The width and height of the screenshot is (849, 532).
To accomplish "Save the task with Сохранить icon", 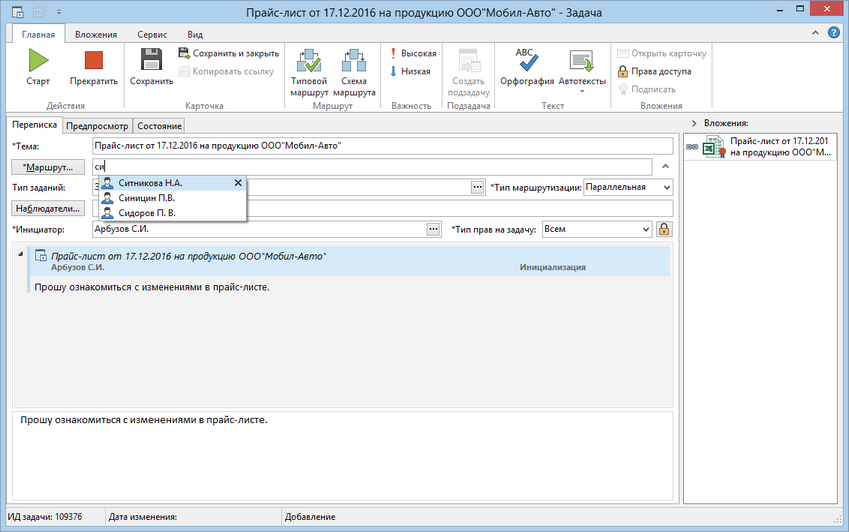I will coord(151,66).
